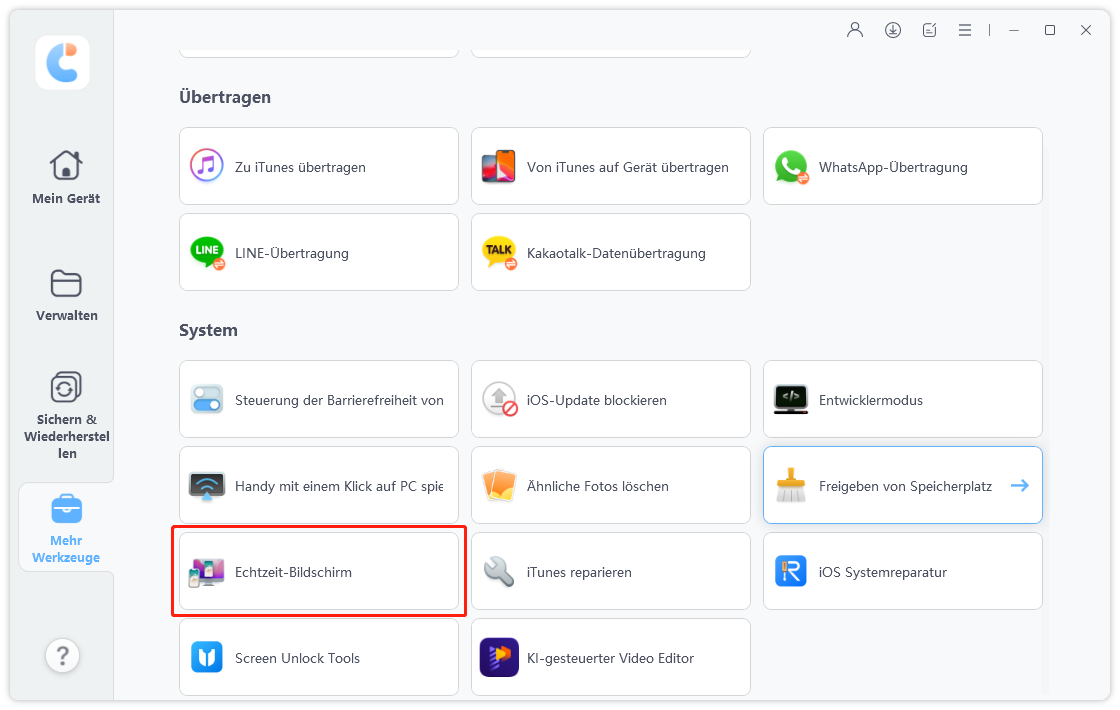Open Steuerung der Barrierefreiheit tool

(319, 399)
